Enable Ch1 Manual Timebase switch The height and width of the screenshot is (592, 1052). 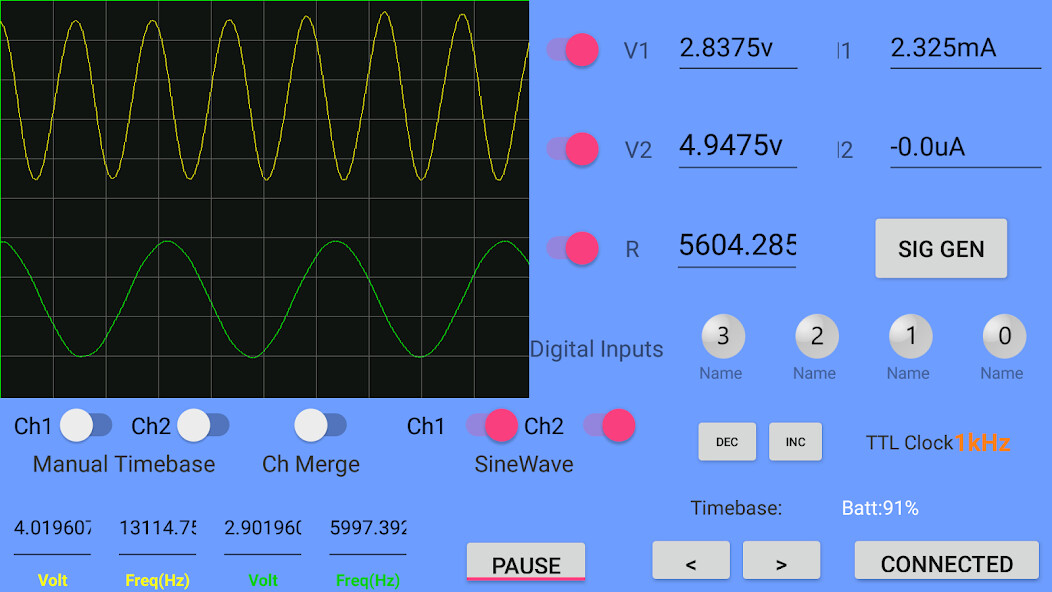coord(86,426)
